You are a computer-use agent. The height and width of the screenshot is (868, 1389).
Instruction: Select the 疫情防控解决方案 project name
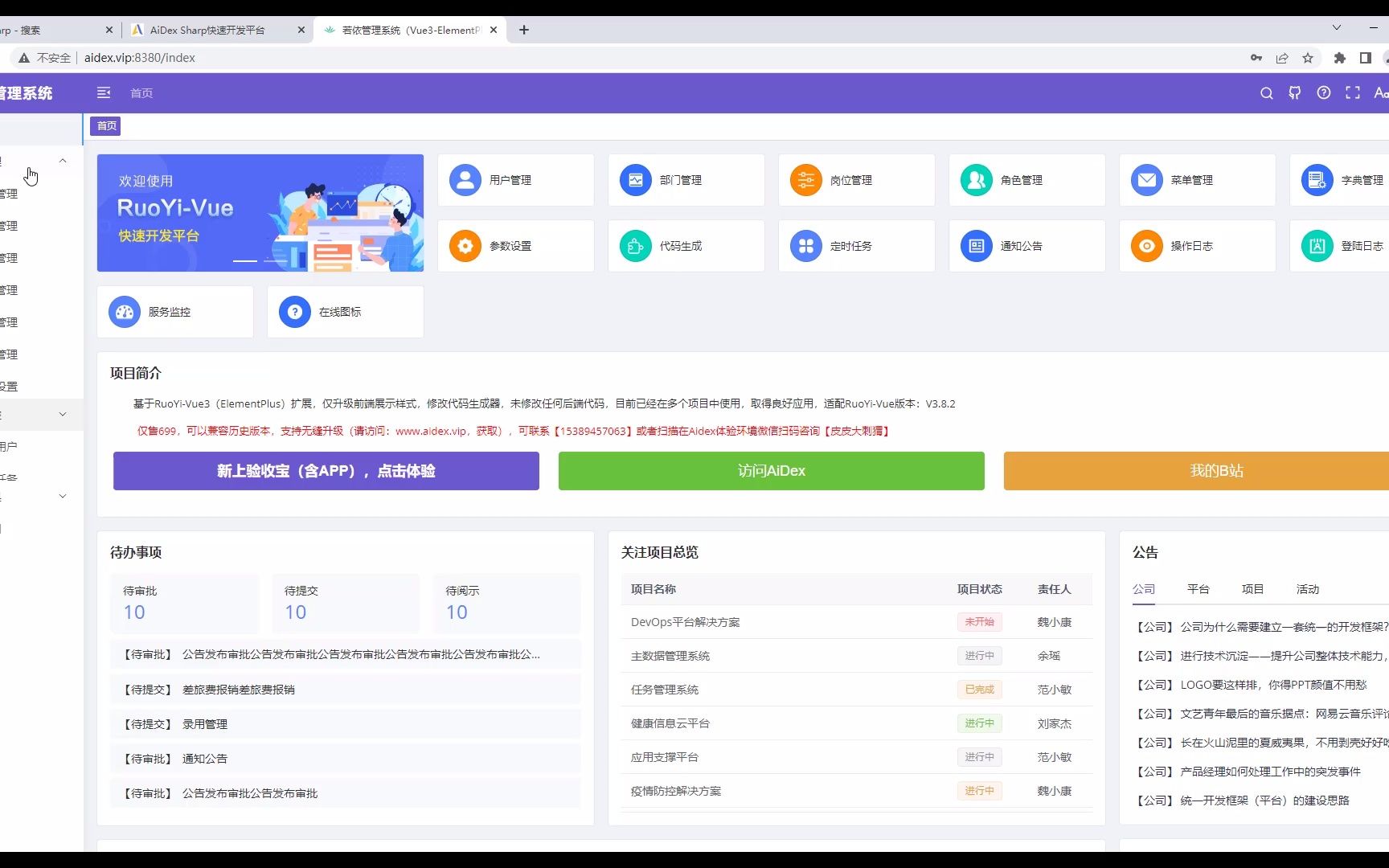(676, 791)
